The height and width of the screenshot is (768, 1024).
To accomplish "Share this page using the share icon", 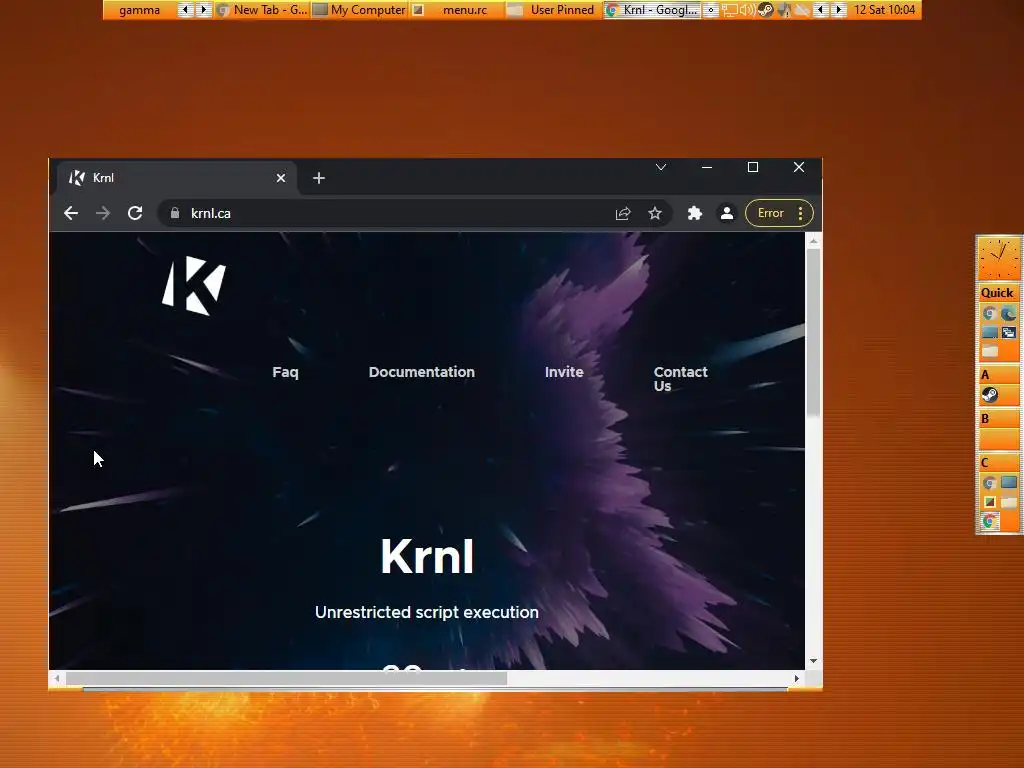I will [x=622, y=213].
